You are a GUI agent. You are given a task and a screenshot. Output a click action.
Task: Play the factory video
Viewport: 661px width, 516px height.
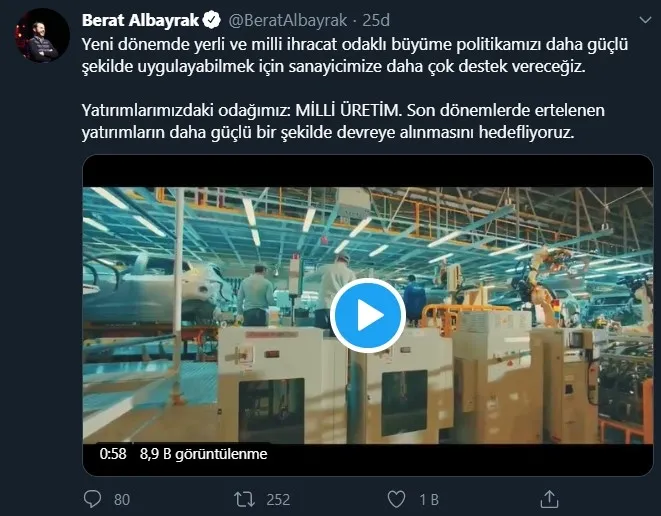tap(368, 315)
